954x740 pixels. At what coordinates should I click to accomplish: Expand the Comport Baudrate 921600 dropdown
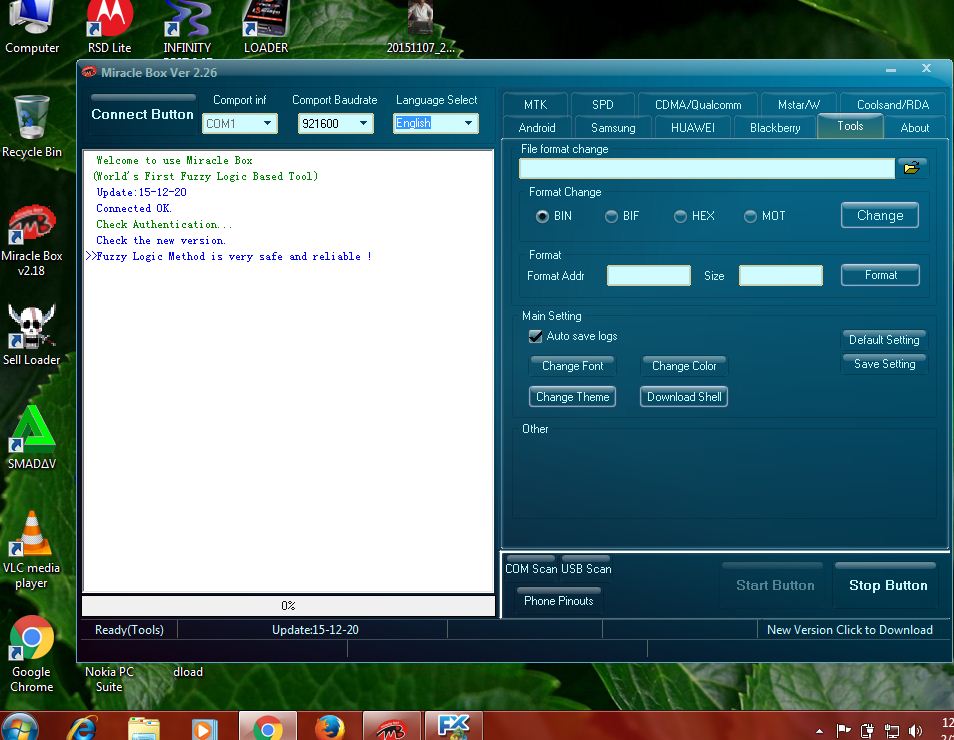(x=363, y=124)
